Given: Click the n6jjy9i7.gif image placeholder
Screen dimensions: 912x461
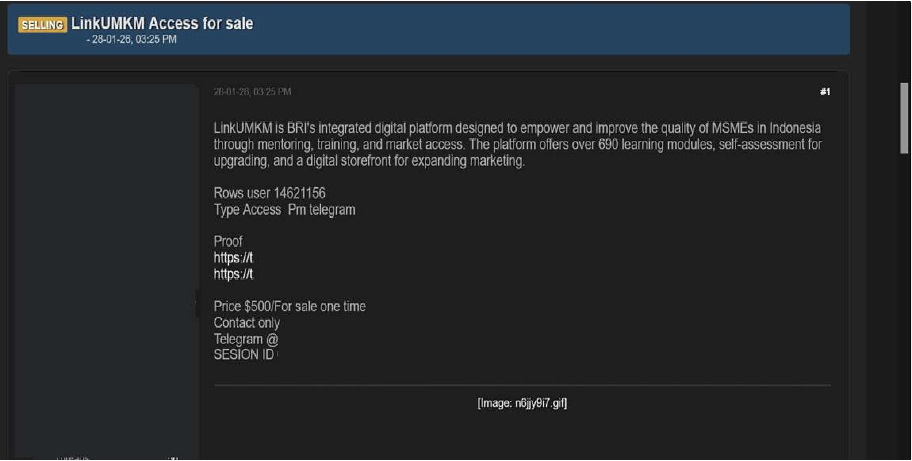Looking at the screenshot, I should coord(522,404).
